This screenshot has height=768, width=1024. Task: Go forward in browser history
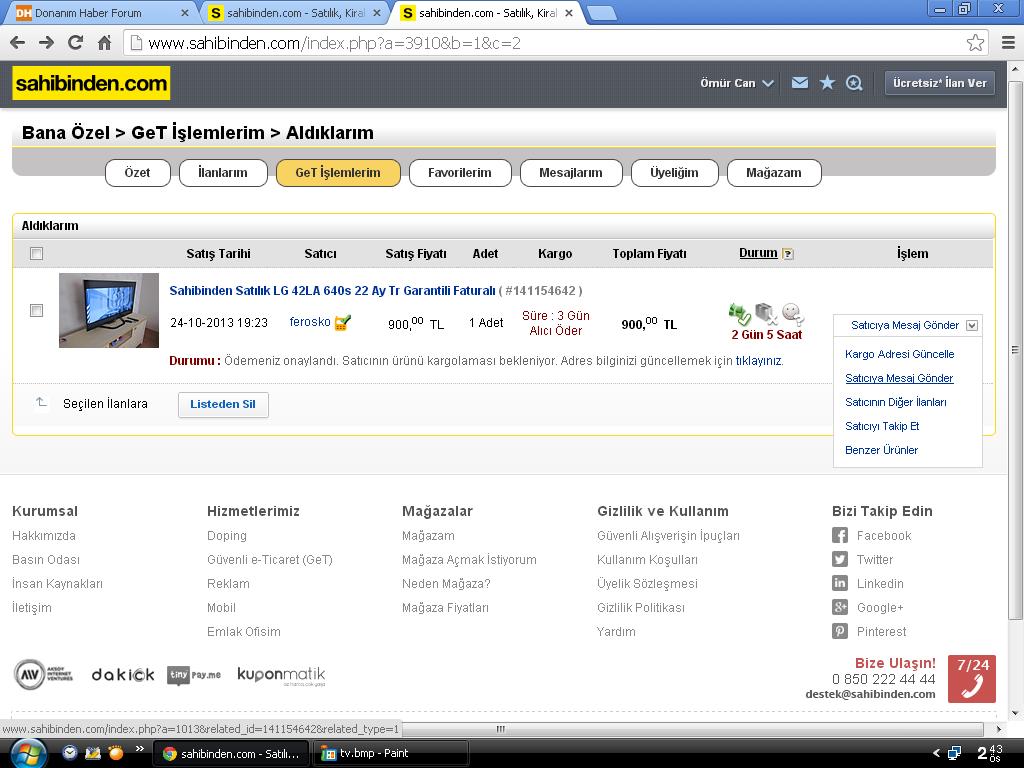tap(46, 43)
